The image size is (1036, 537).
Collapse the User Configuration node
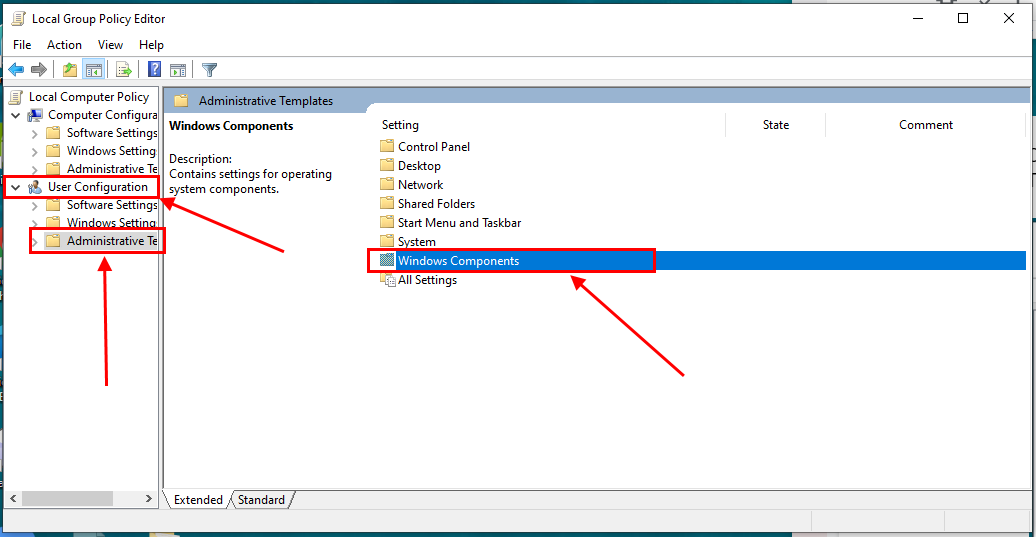16,188
